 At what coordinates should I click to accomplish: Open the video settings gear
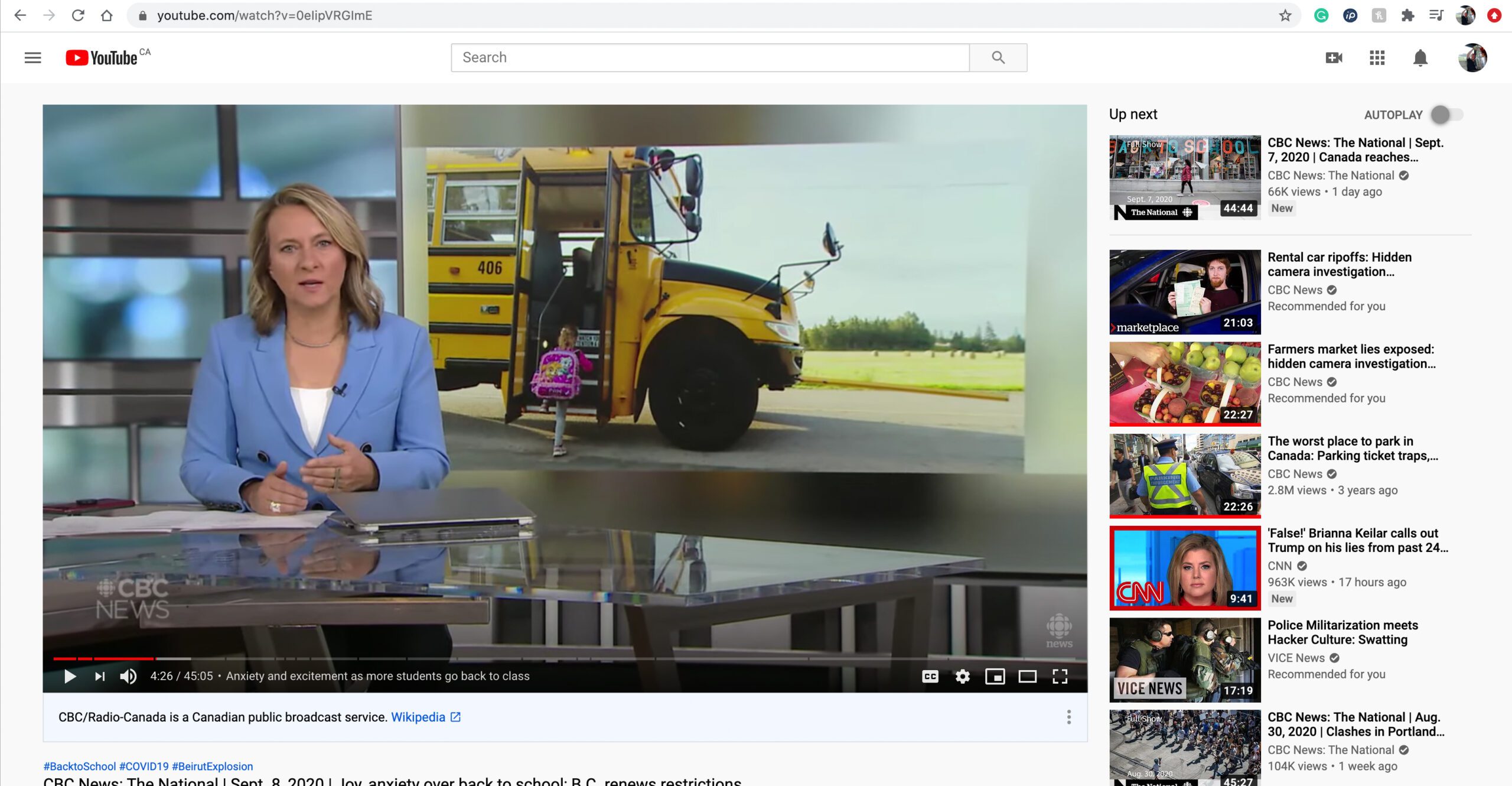pyautogui.click(x=963, y=676)
